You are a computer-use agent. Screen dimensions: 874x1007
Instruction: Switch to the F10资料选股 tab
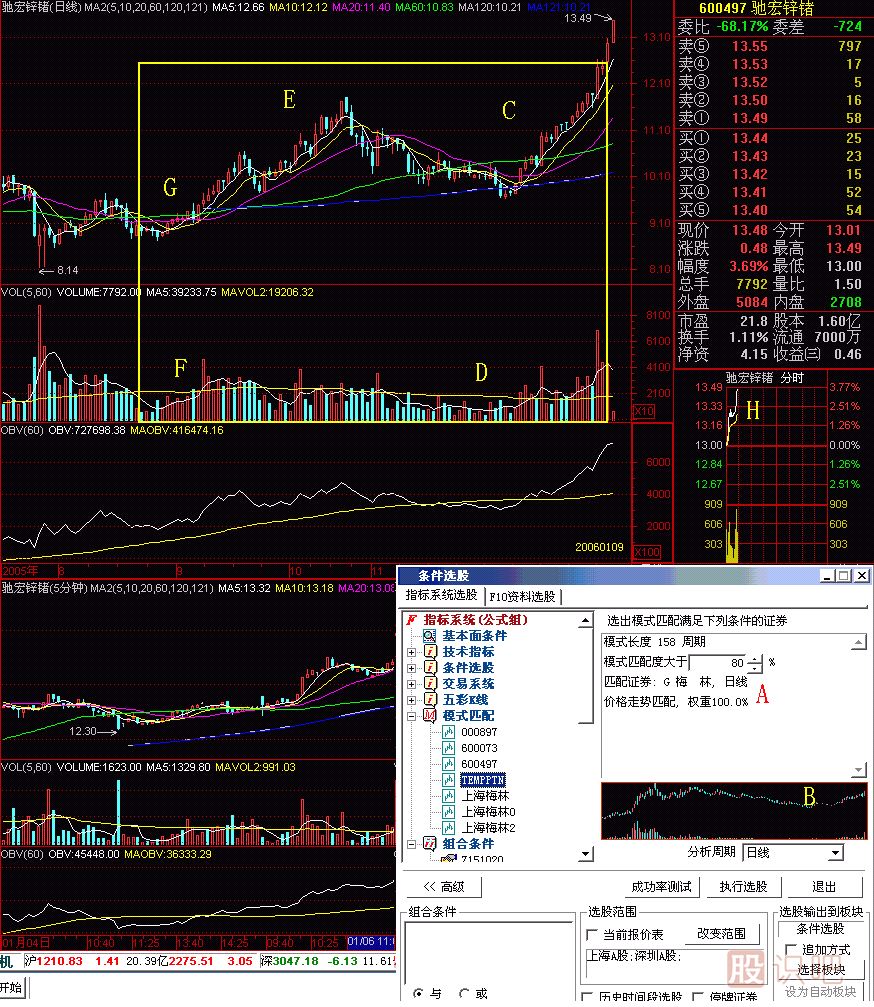tap(523, 597)
